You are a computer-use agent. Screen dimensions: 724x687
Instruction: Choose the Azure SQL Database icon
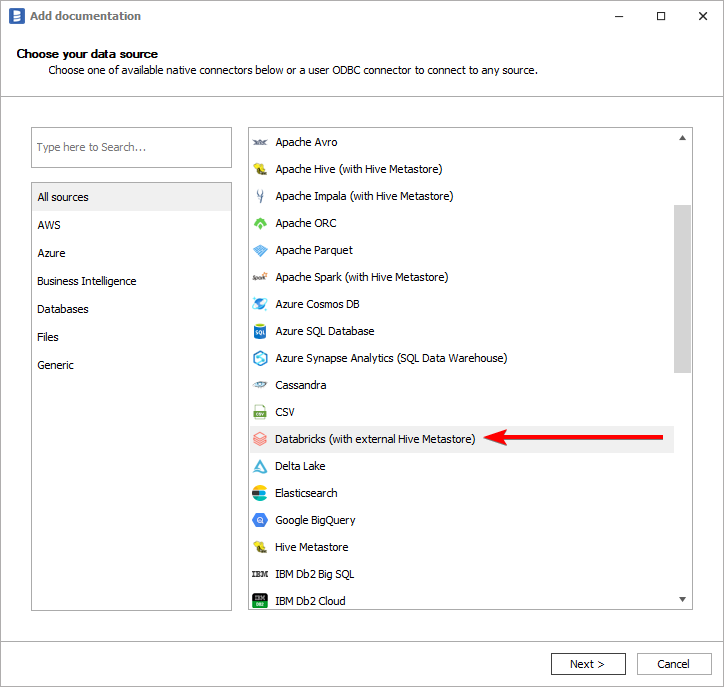[259, 331]
